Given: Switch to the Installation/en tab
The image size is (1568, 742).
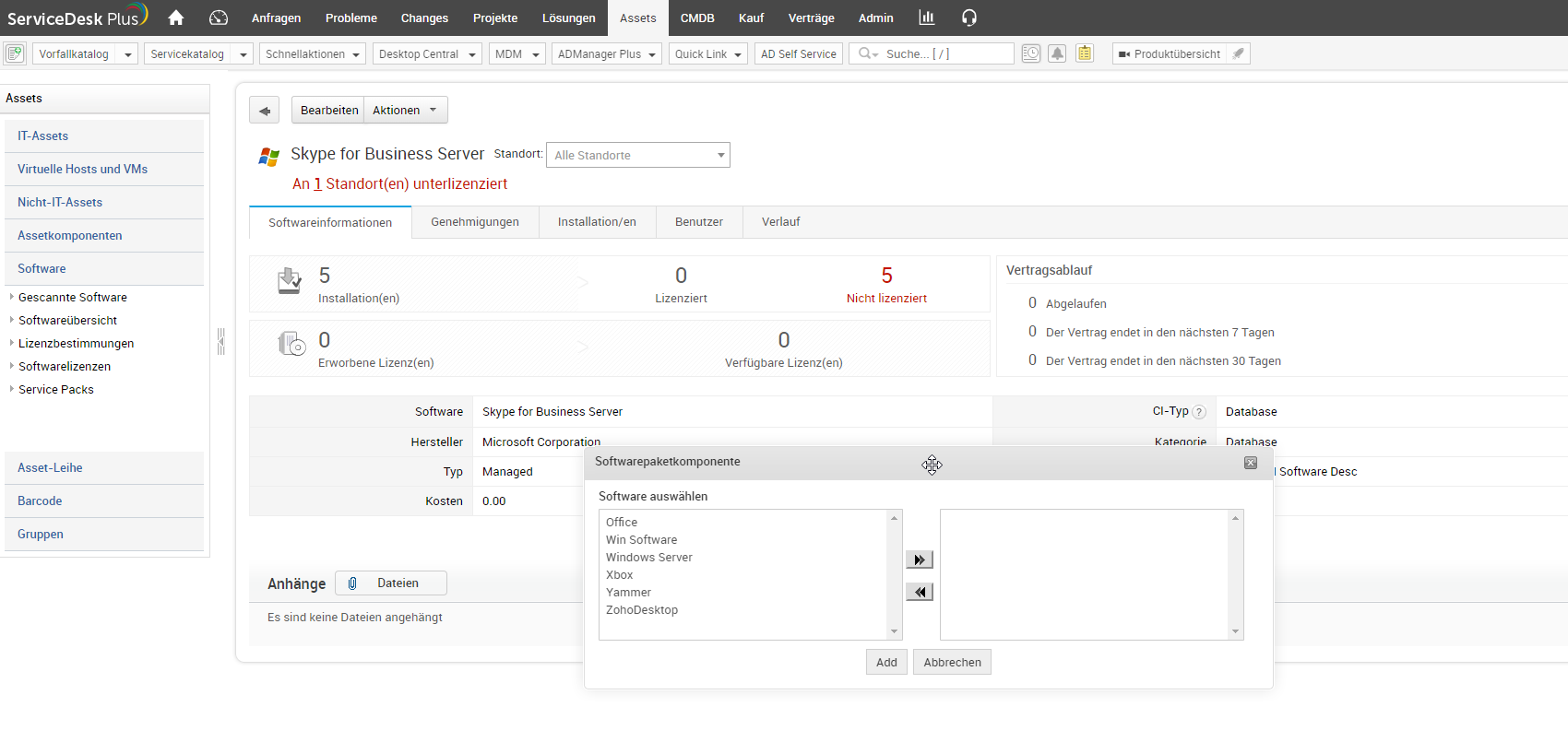Looking at the screenshot, I should pyautogui.click(x=597, y=222).
